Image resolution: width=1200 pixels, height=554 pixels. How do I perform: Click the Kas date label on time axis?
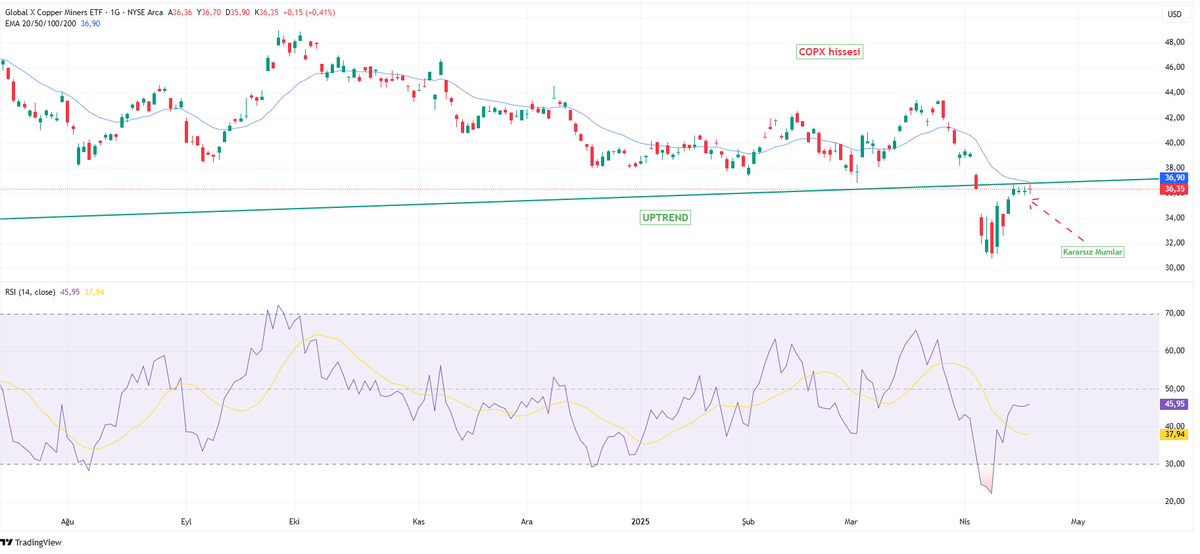(420, 522)
